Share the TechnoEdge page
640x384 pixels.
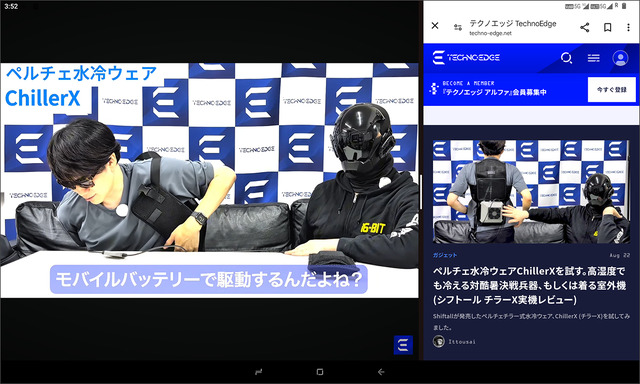coord(584,27)
